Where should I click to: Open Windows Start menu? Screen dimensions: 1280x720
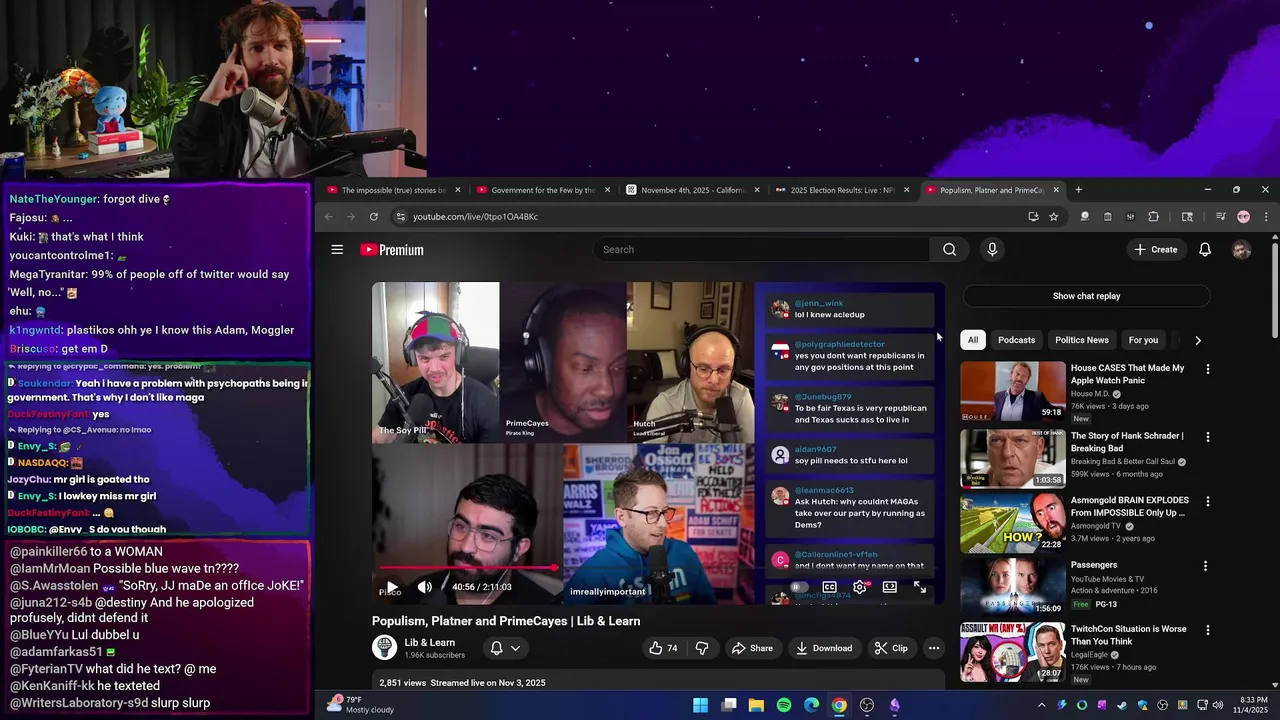click(701, 705)
